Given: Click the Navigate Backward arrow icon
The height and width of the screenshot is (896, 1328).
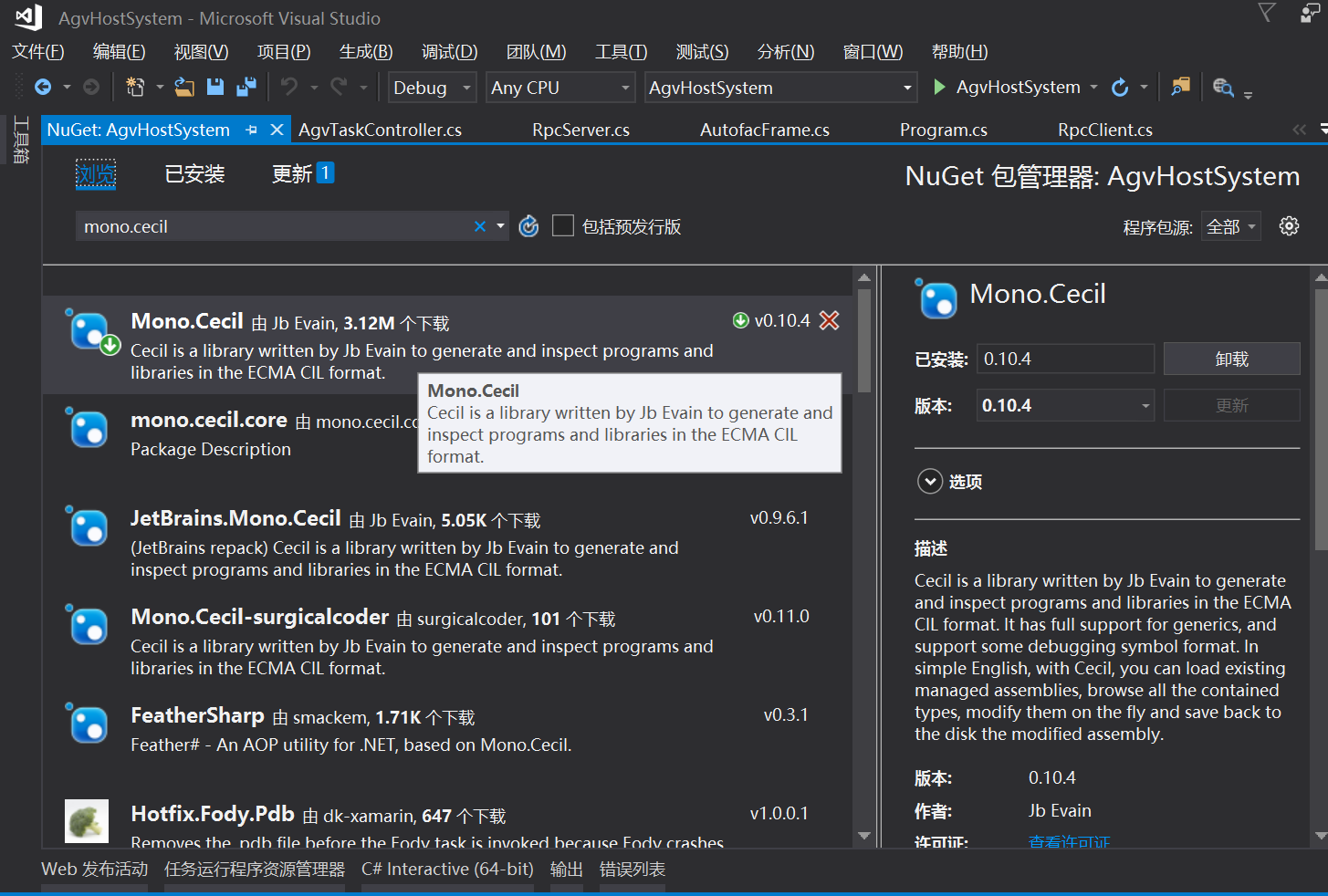Looking at the screenshot, I should [43, 88].
